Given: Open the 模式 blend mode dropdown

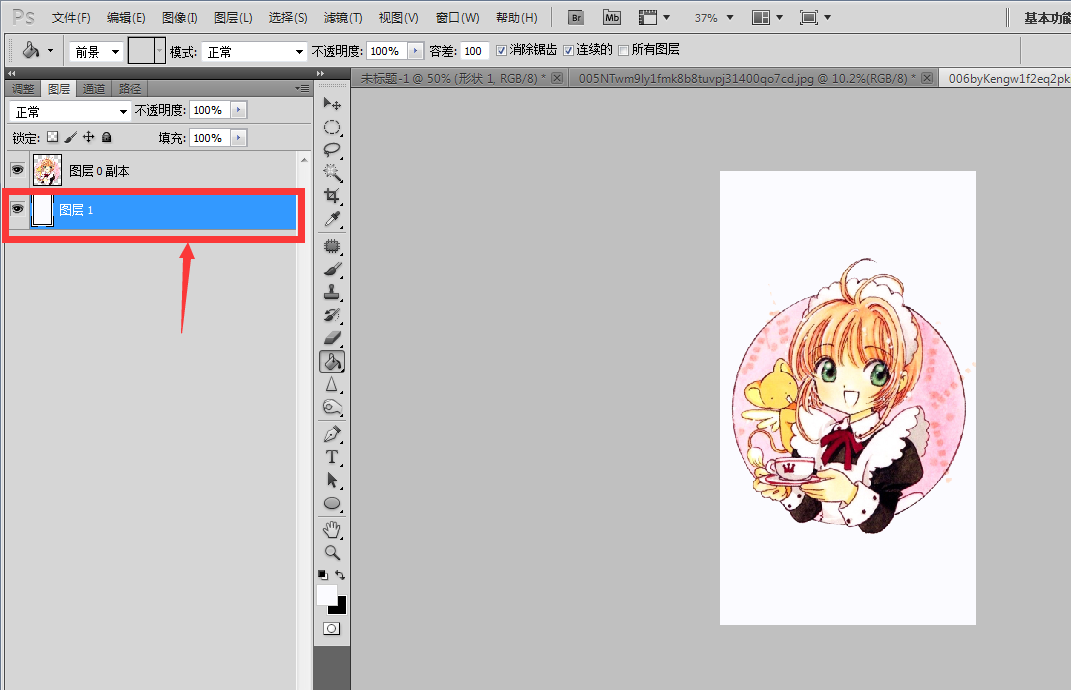Looking at the screenshot, I should click(x=254, y=52).
